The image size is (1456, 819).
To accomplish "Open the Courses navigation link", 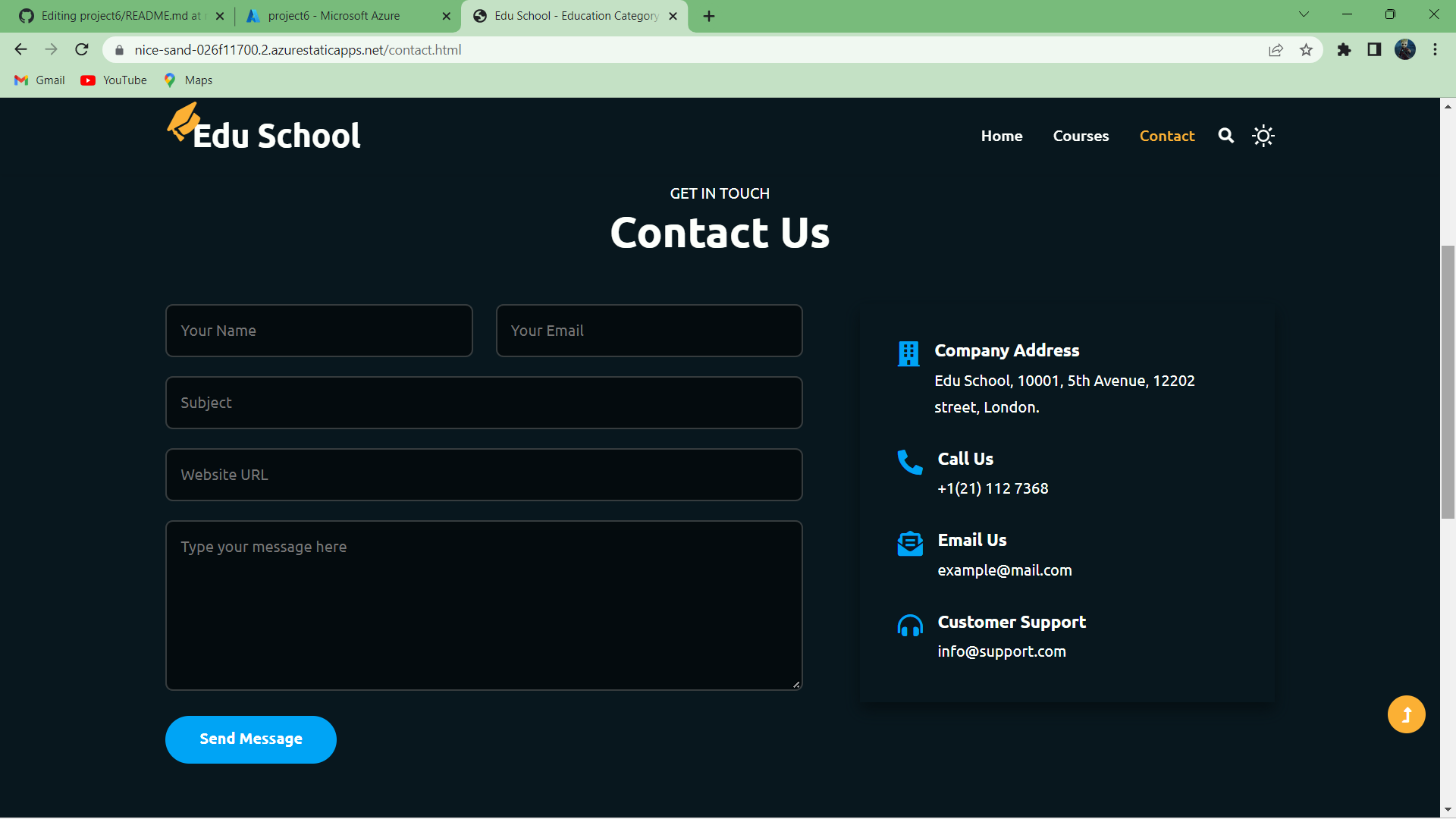I will [1081, 136].
